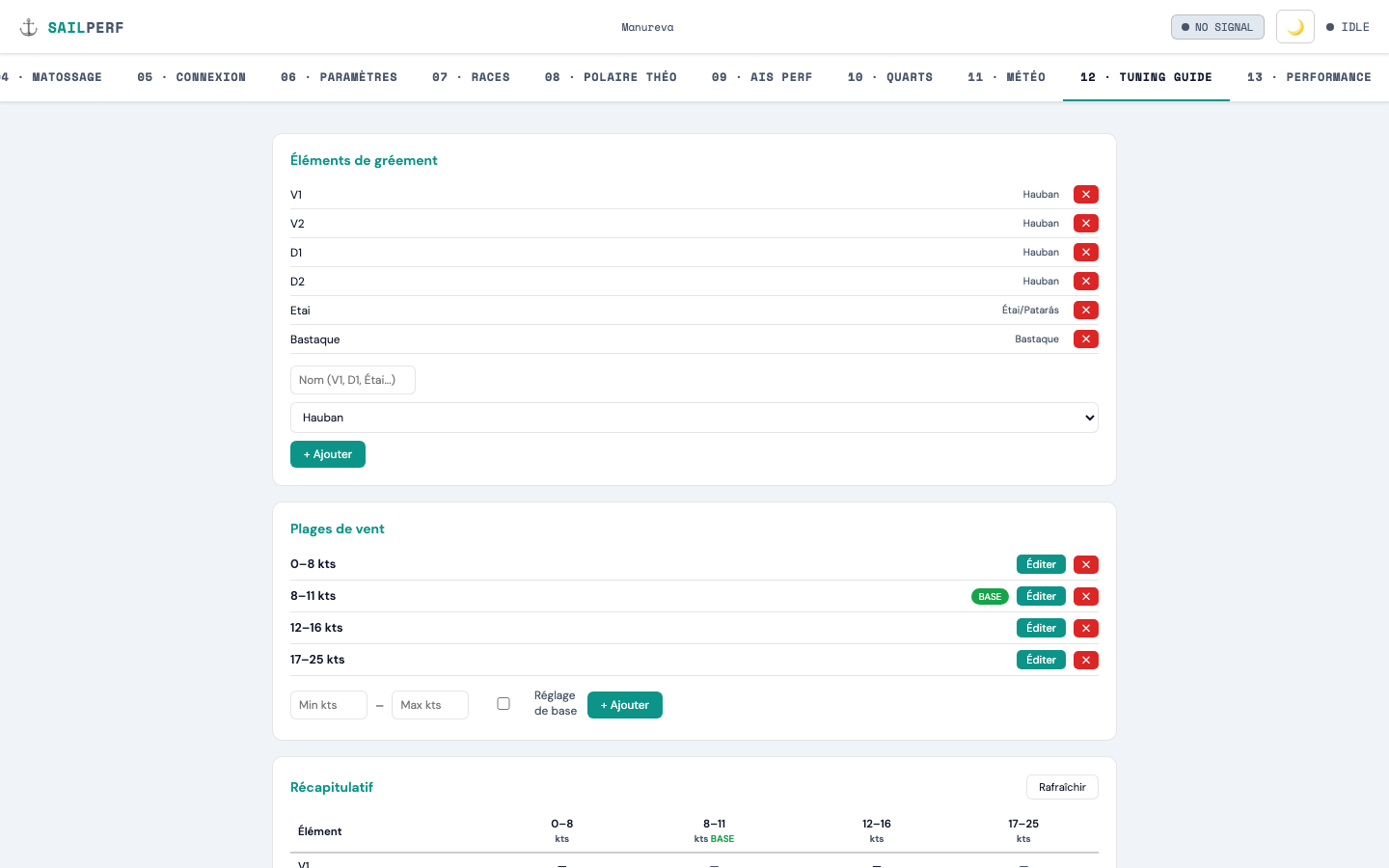Select the 12 Tuning Guide tab
The image size is (1389, 868).
[x=1146, y=77]
